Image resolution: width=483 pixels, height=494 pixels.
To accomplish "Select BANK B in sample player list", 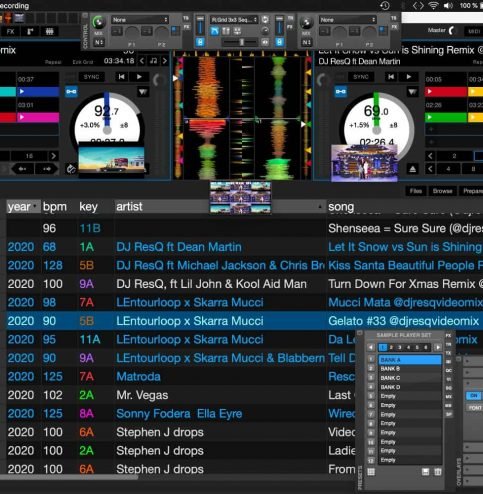I will pyautogui.click(x=410, y=369).
